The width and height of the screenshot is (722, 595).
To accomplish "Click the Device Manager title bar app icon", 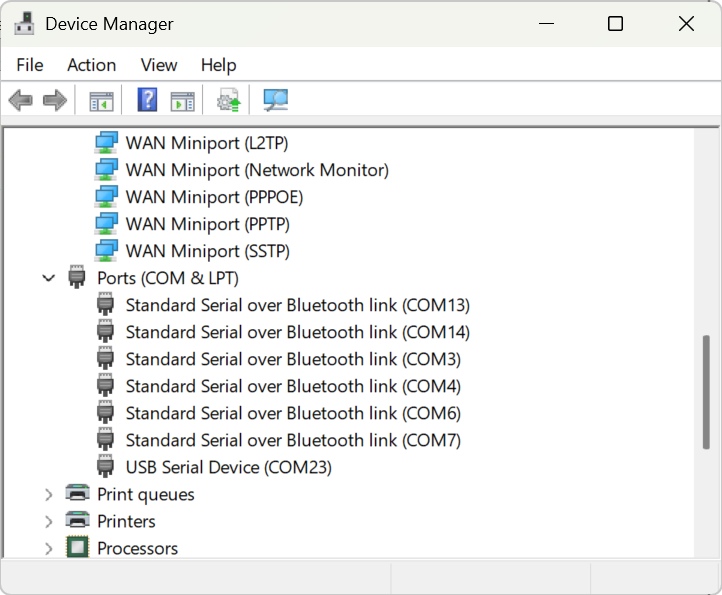I will 24,23.
